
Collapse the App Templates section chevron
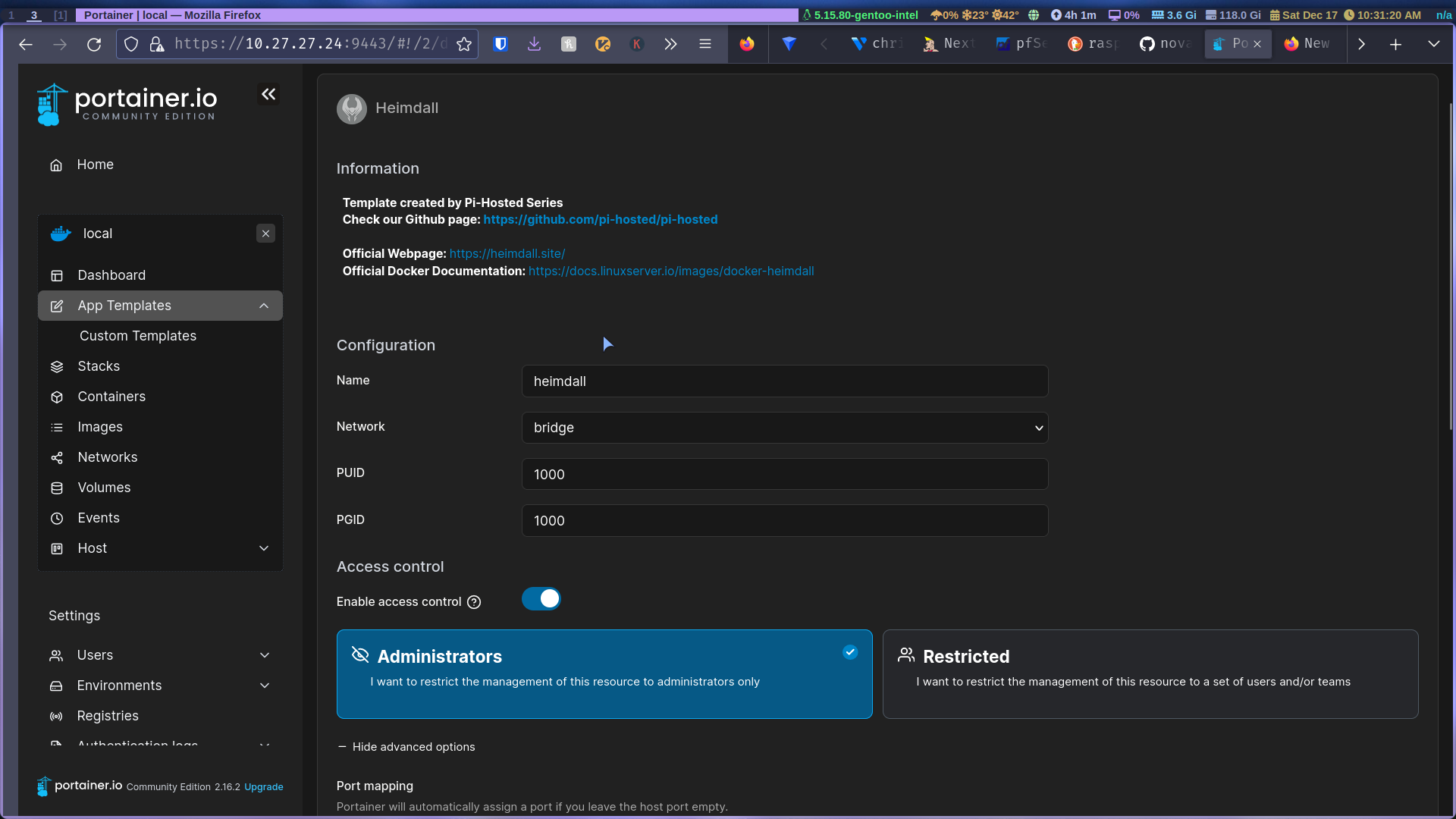264,306
